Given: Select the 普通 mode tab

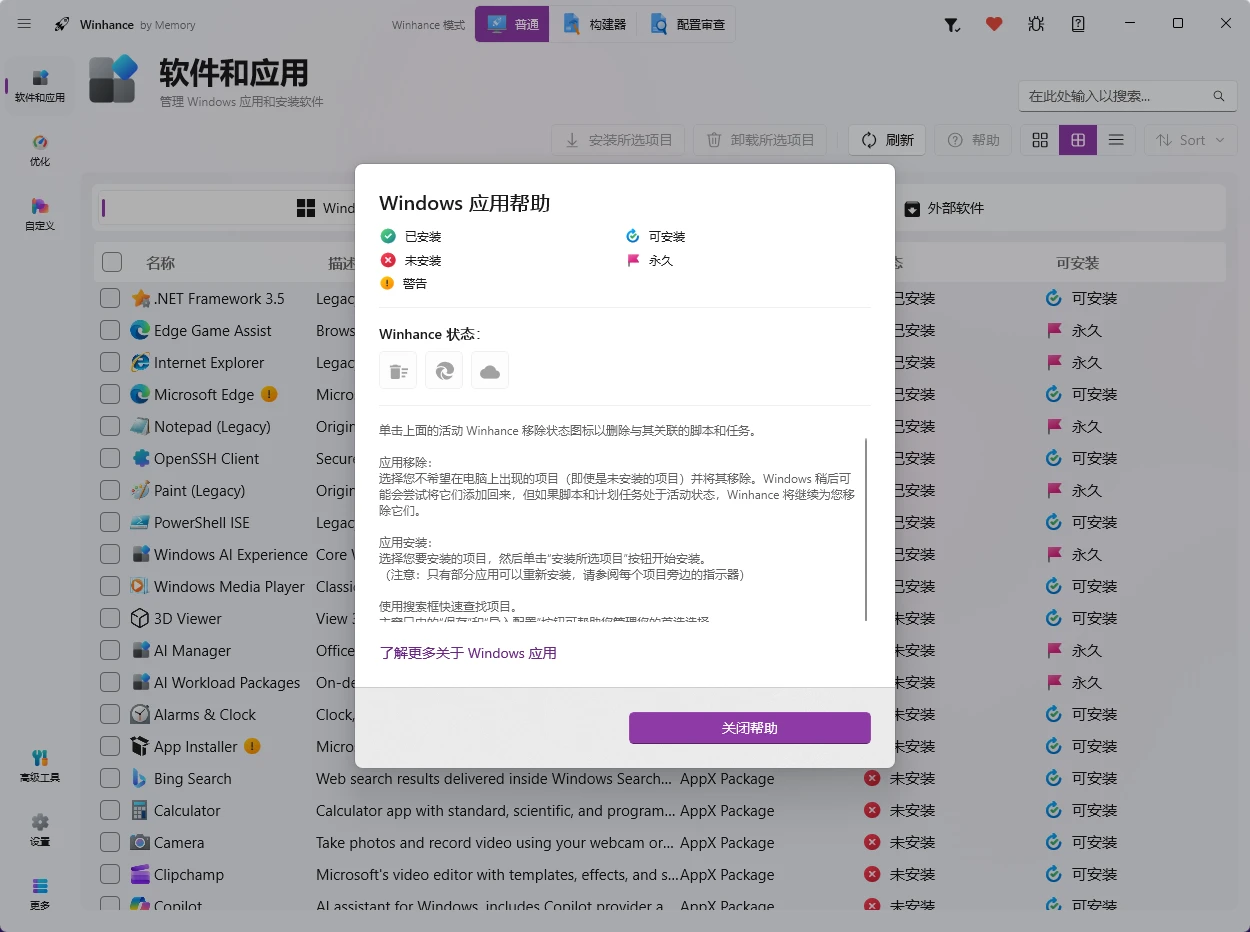Looking at the screenshot, I should pyautogui.click(x=512, y=24).
